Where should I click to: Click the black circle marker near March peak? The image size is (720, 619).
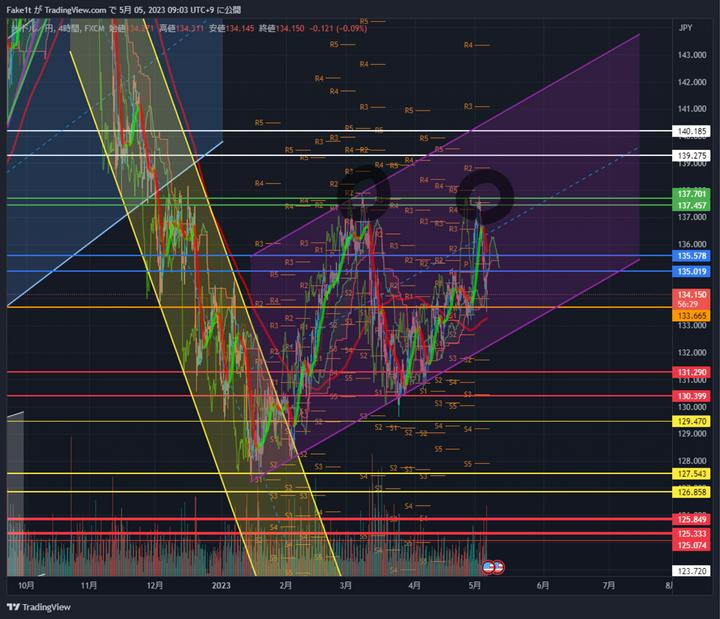click(371, 190)
